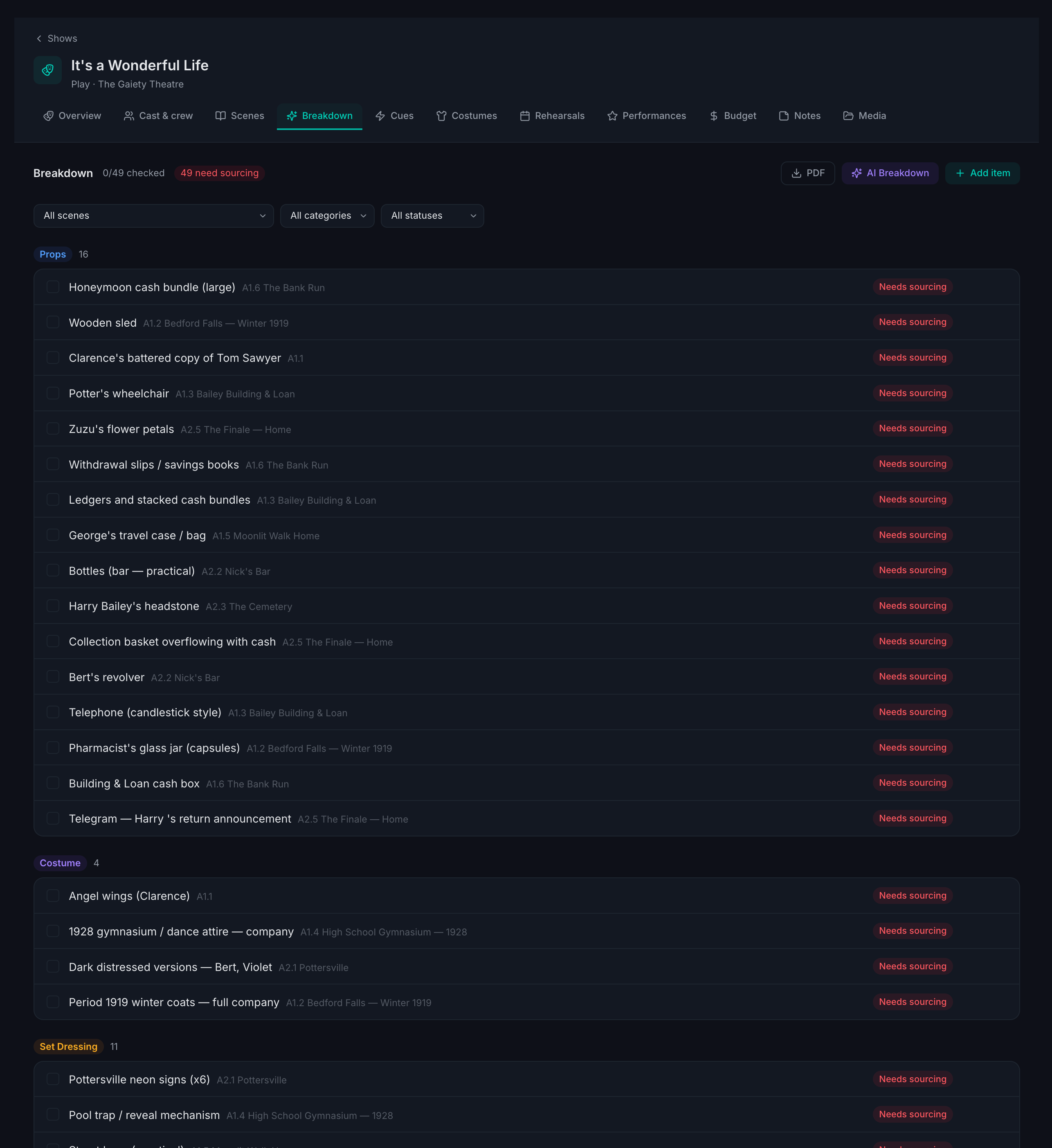Switch to the Costumes tab
This screenshot has height=1148, width=1052.
click(x=466, y=116)
